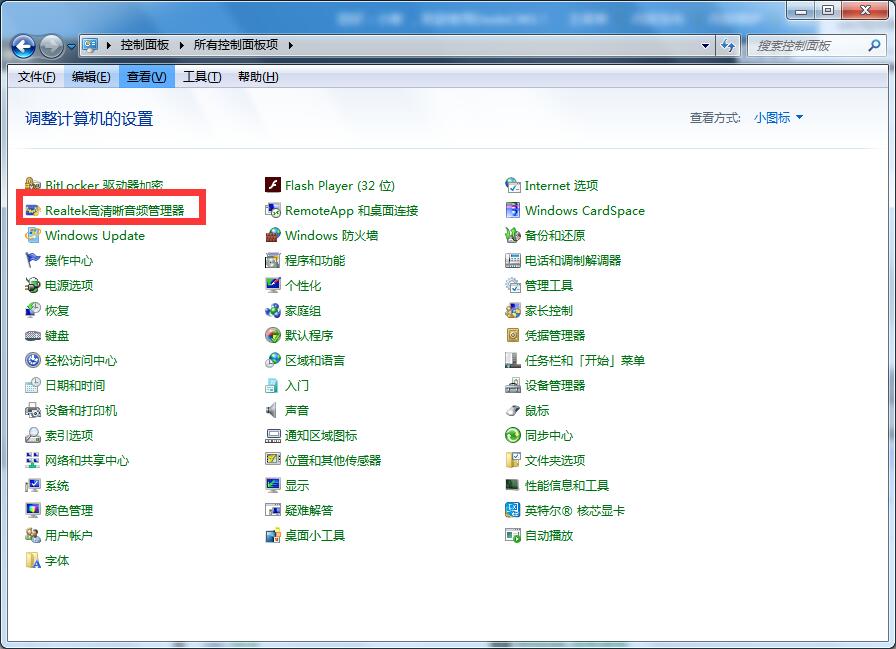This screenshot has width=896, height=649.
Task: Expand the 小图标 view mode dropdown
Action: [x=778, y=118]
